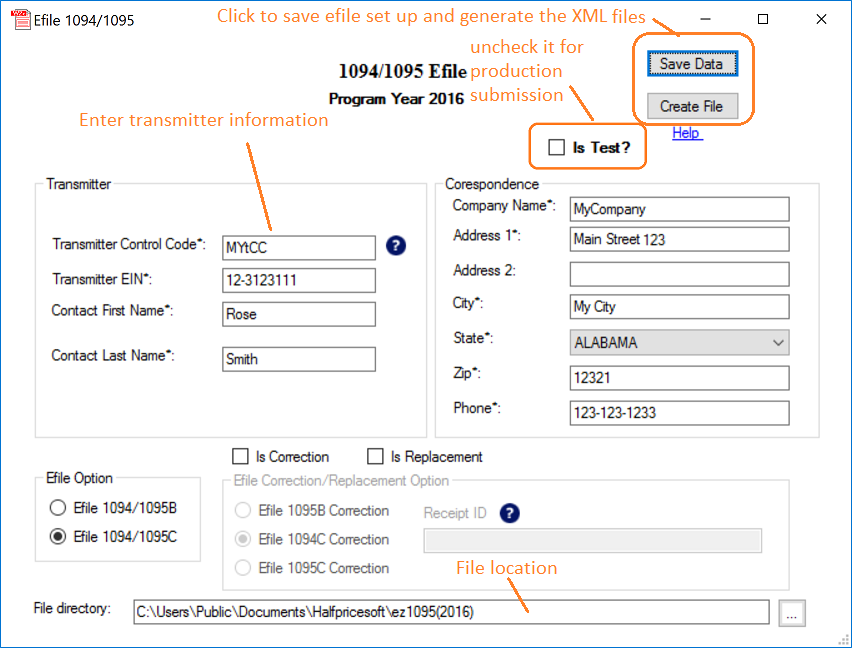852x648 pixels.
Task: Click the Contact Last Name field
Action: click(299, 359)
